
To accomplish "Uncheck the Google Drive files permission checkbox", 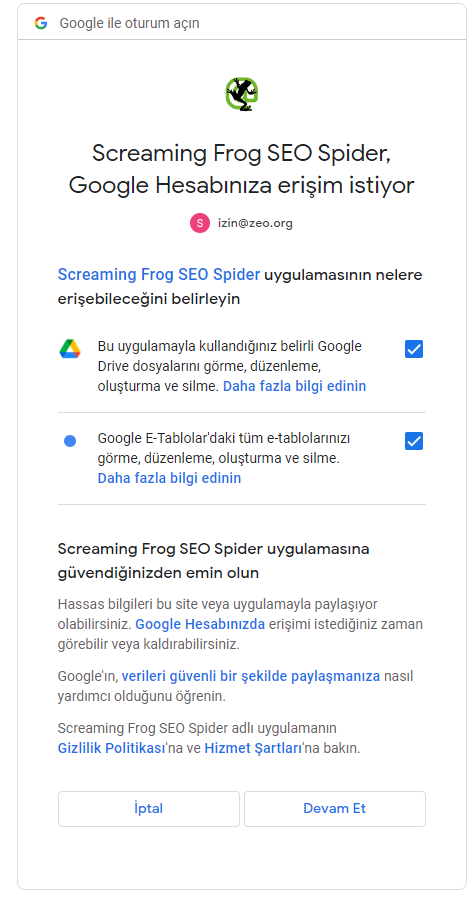I will [414, 349].
